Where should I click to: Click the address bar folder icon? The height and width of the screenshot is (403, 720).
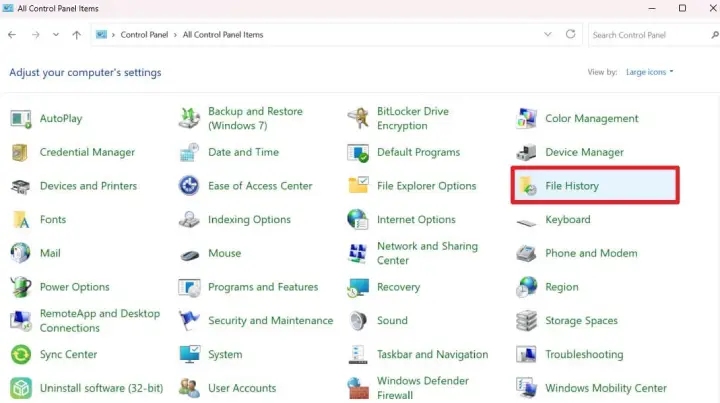tap(101, 35)
